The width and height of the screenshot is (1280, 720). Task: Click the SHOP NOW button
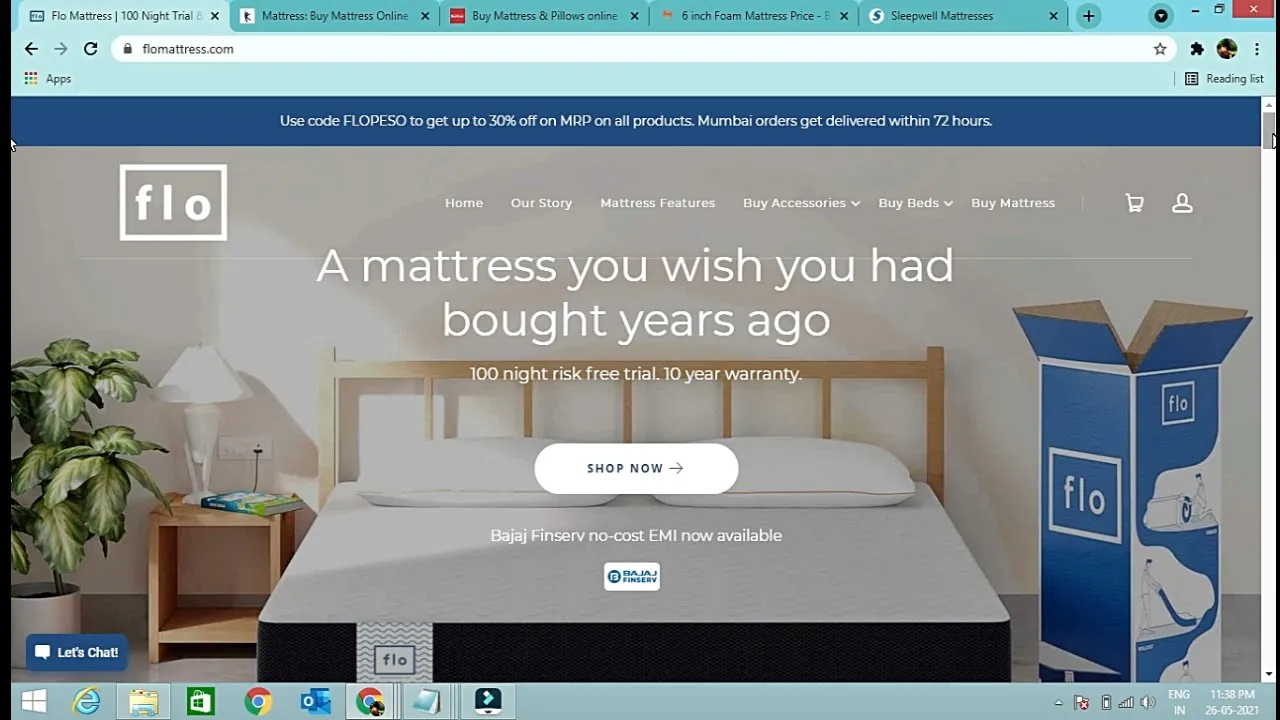[x=636, y=468]
